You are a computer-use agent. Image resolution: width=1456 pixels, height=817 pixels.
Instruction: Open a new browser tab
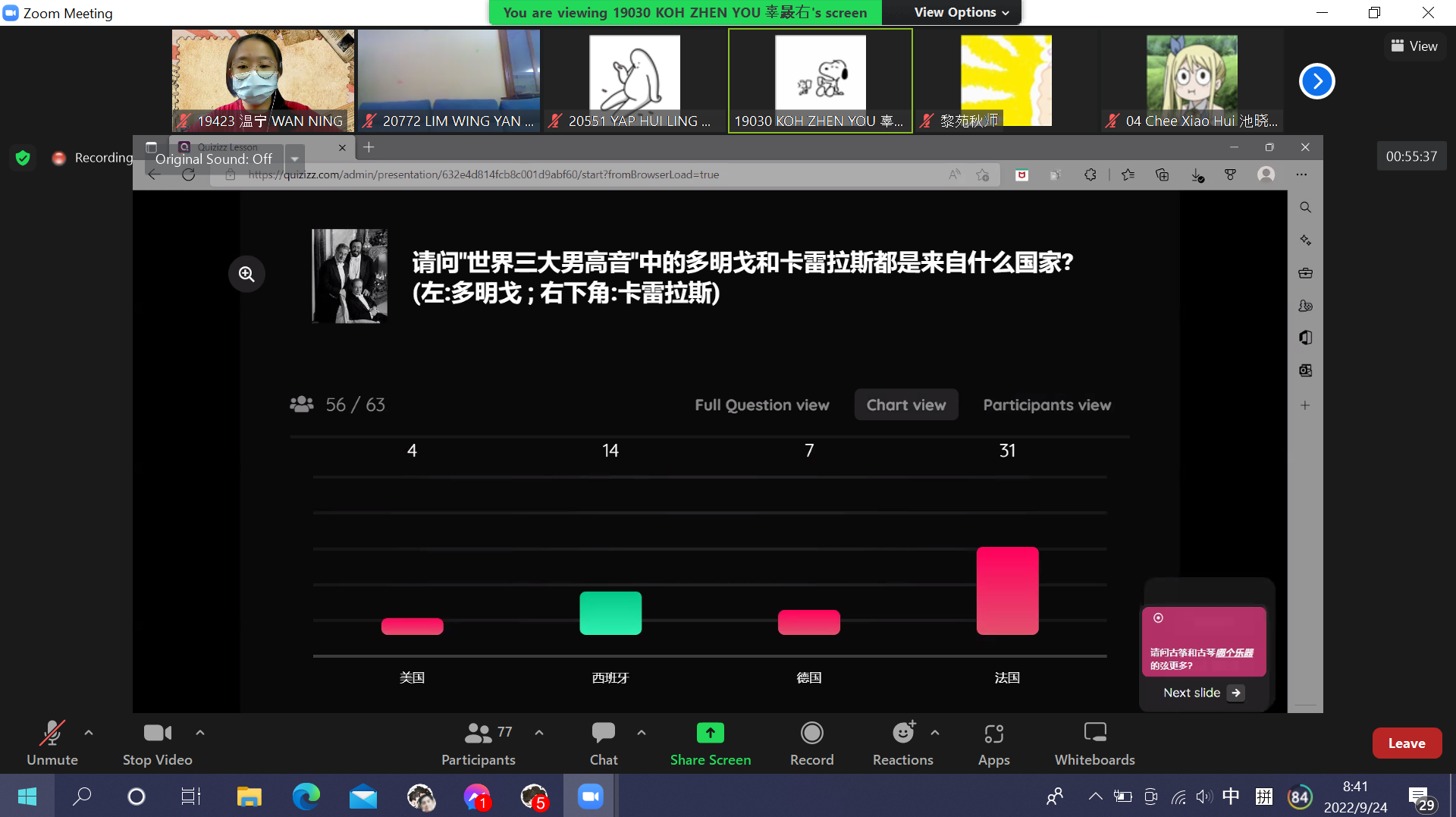pyautogui.click(x=369, y=147)
